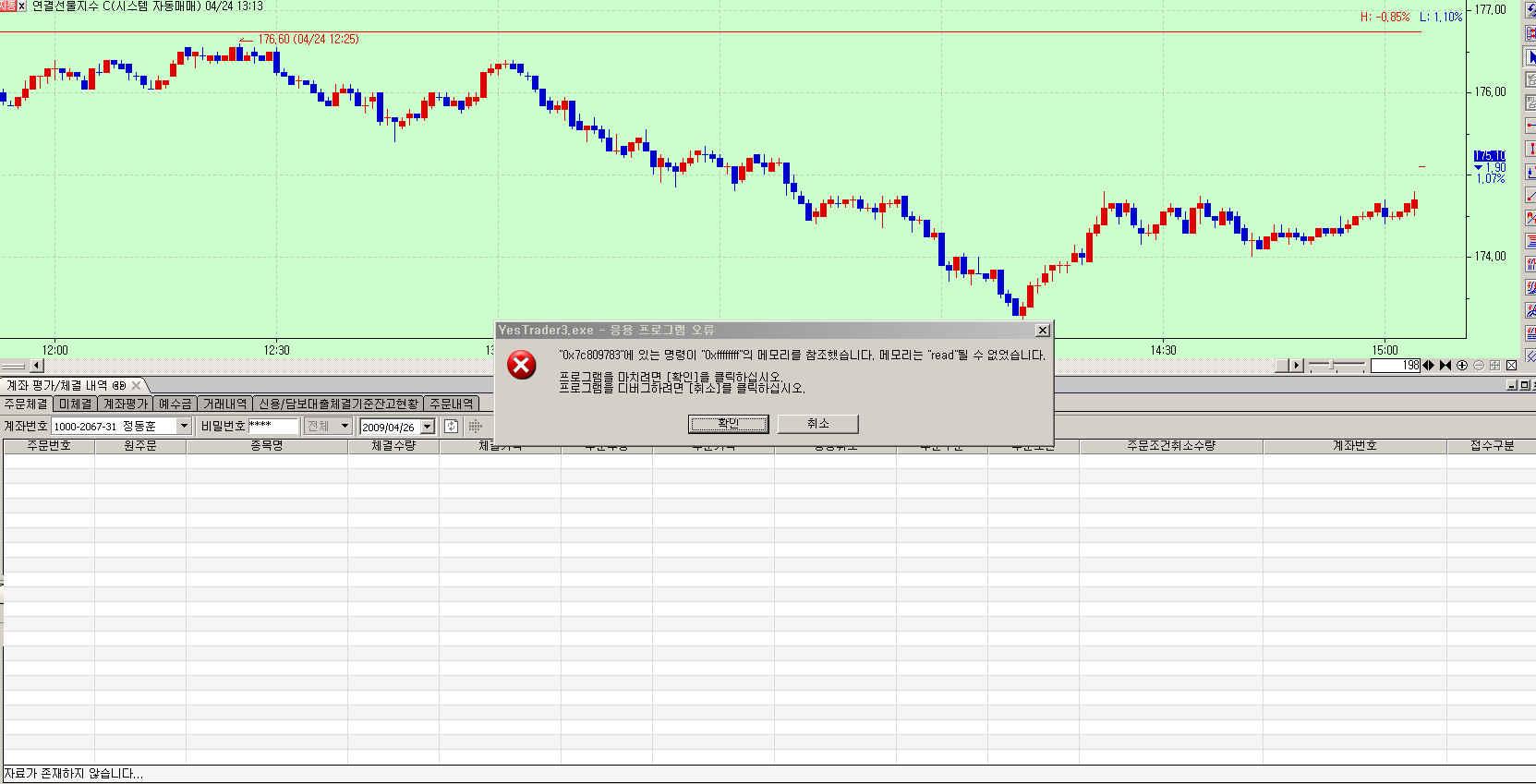Click the dotted grid icon beside refresh
The height and width of the screenshot is (784, 1536).
click(x=475, y=427)
